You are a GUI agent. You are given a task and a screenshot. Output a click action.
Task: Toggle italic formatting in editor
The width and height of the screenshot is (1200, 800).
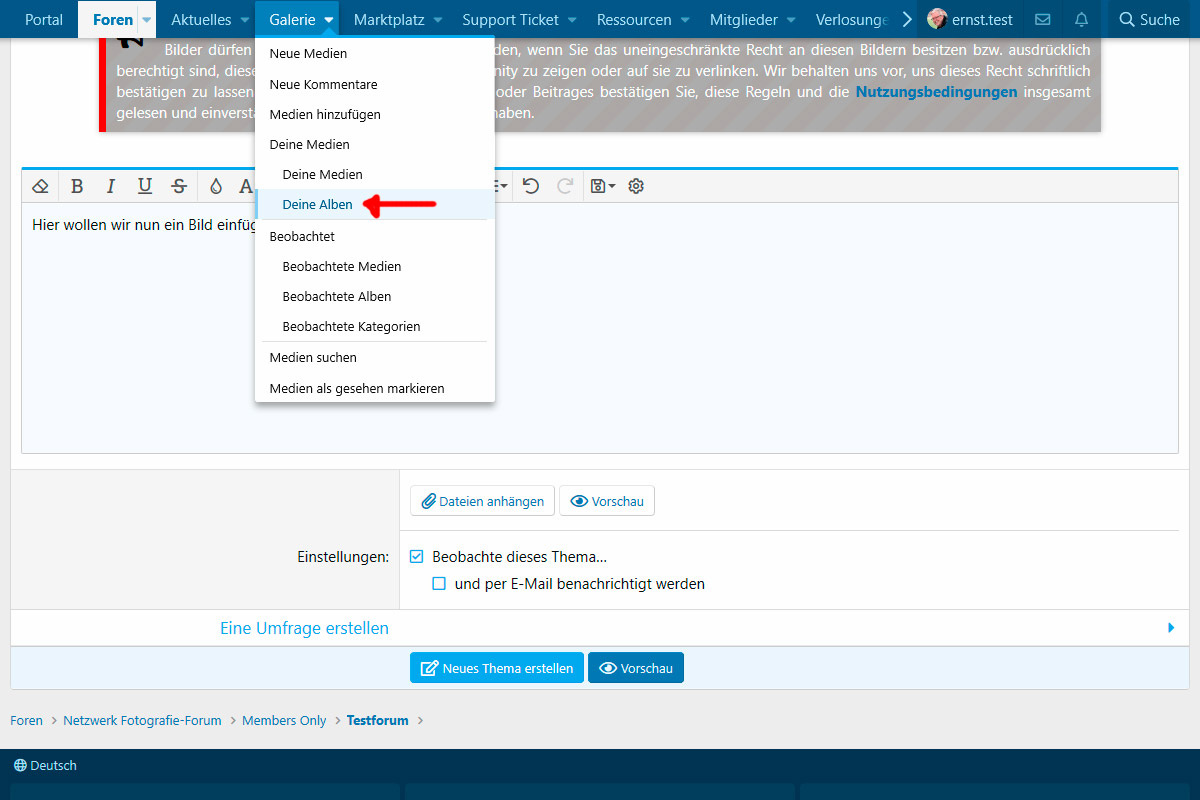pyautogui.click(x=111, y=186)
